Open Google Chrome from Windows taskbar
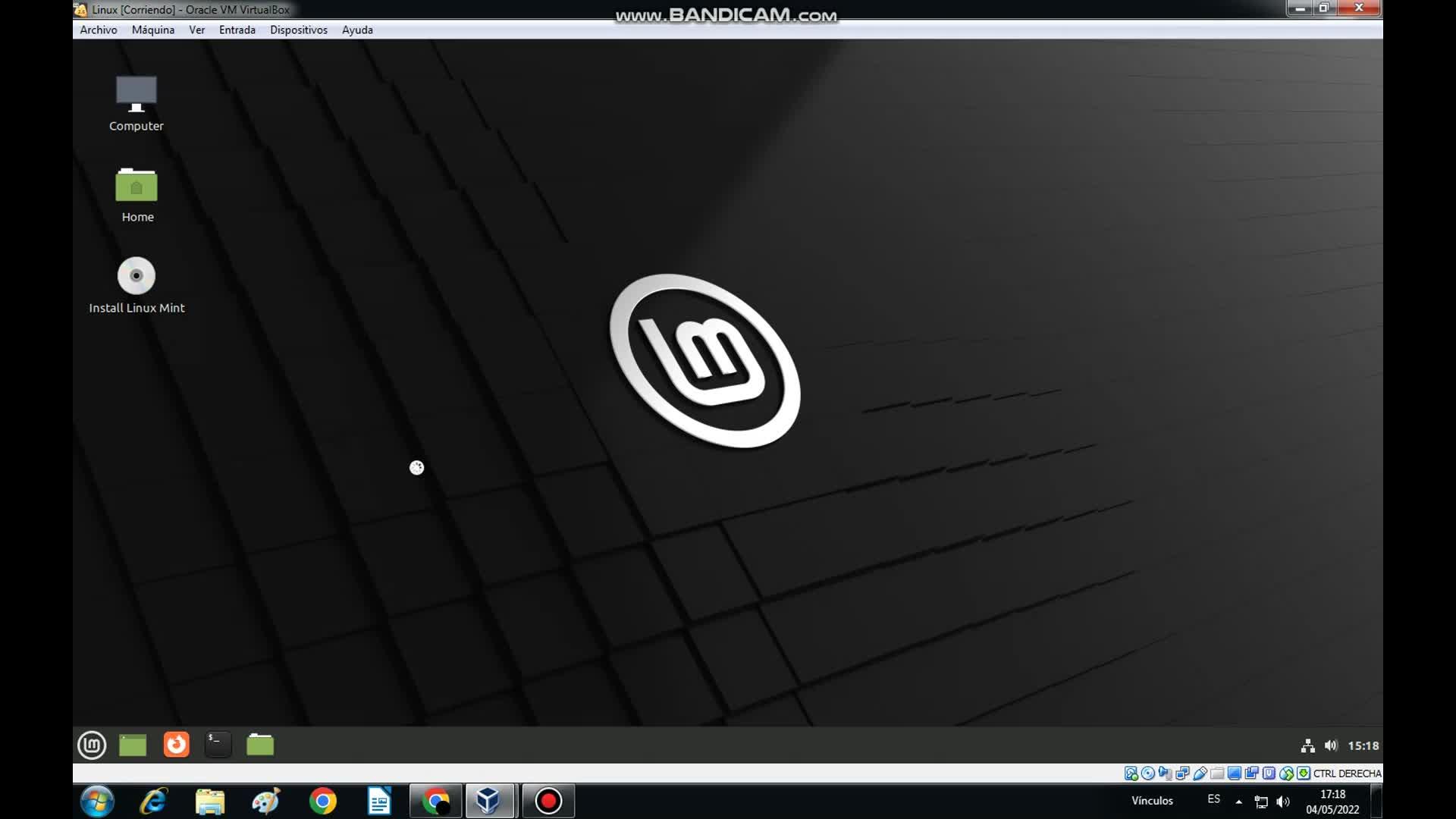Screen dimensions: 1456x819 (323, 801)
